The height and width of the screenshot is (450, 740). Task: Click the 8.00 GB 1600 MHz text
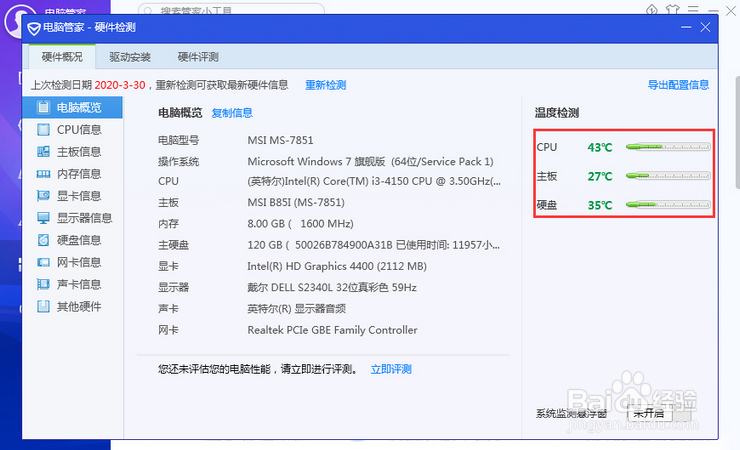pos(301,224)
